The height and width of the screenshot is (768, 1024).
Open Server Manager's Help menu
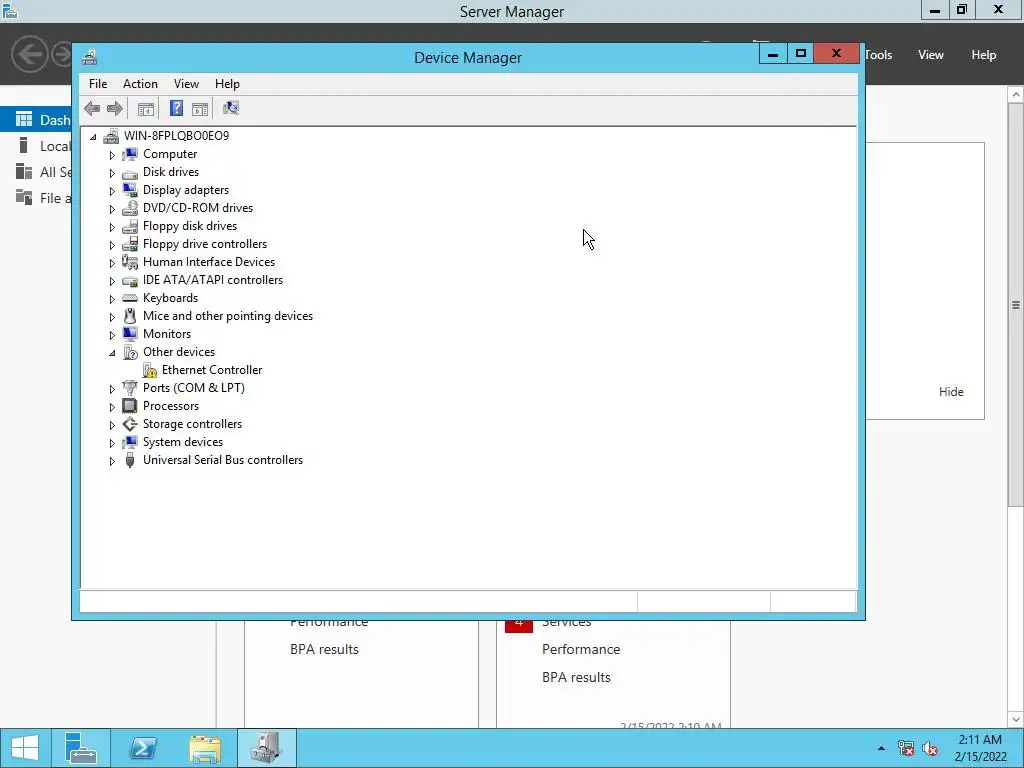click(984, 55)
